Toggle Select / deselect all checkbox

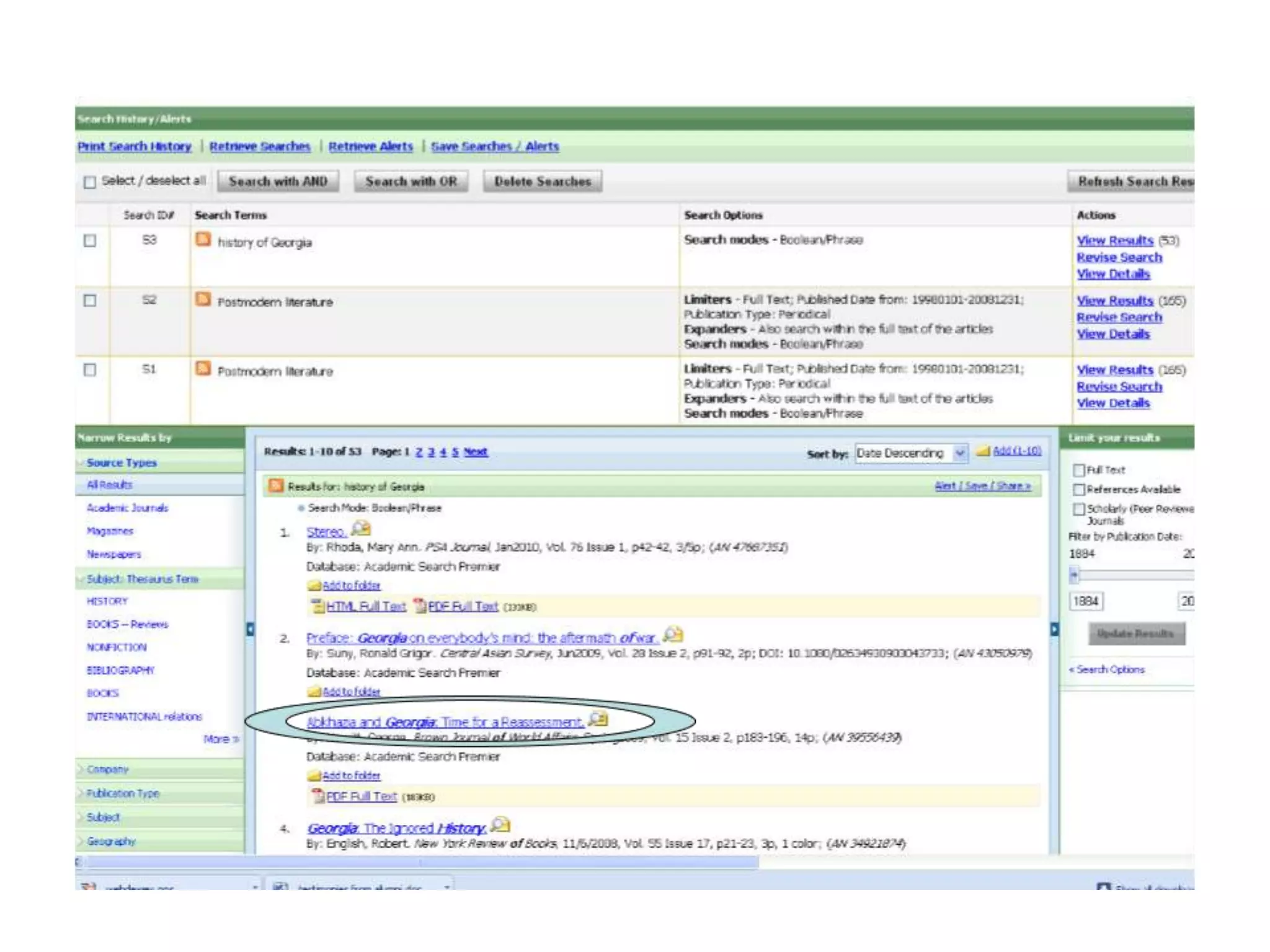[90, 182]
